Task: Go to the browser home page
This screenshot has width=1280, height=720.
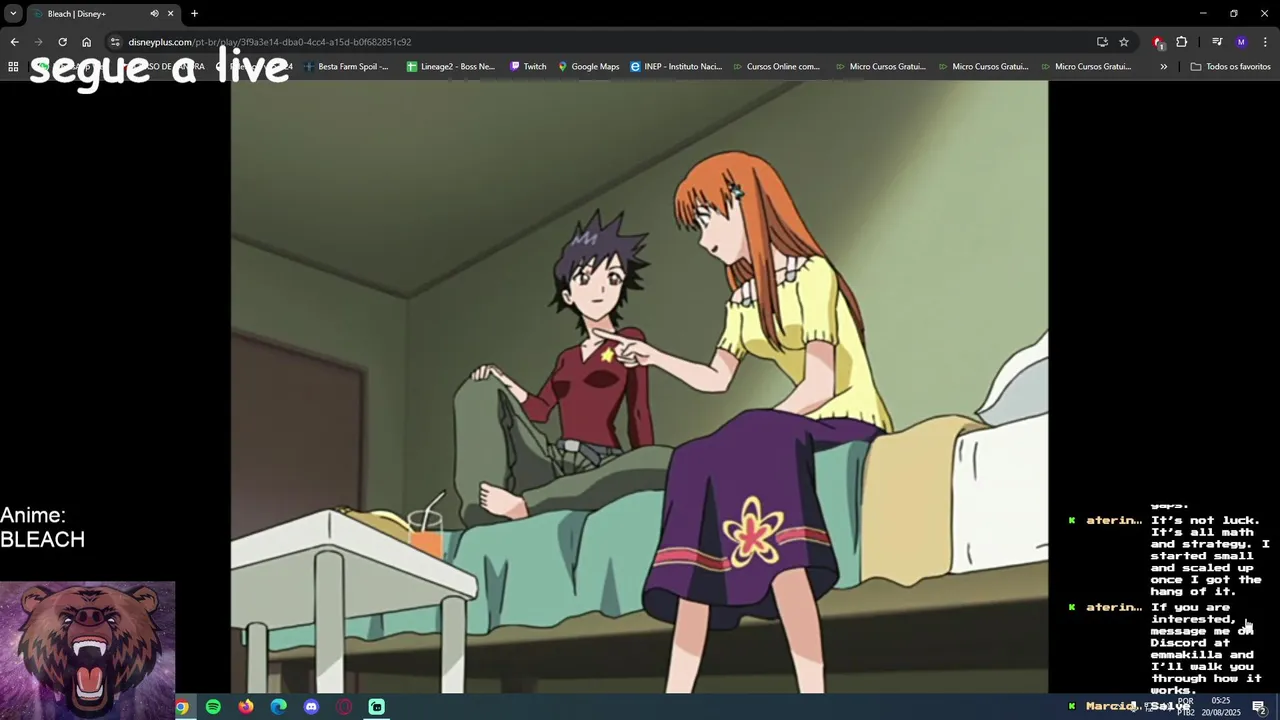Action: click(x=86, y=42)
